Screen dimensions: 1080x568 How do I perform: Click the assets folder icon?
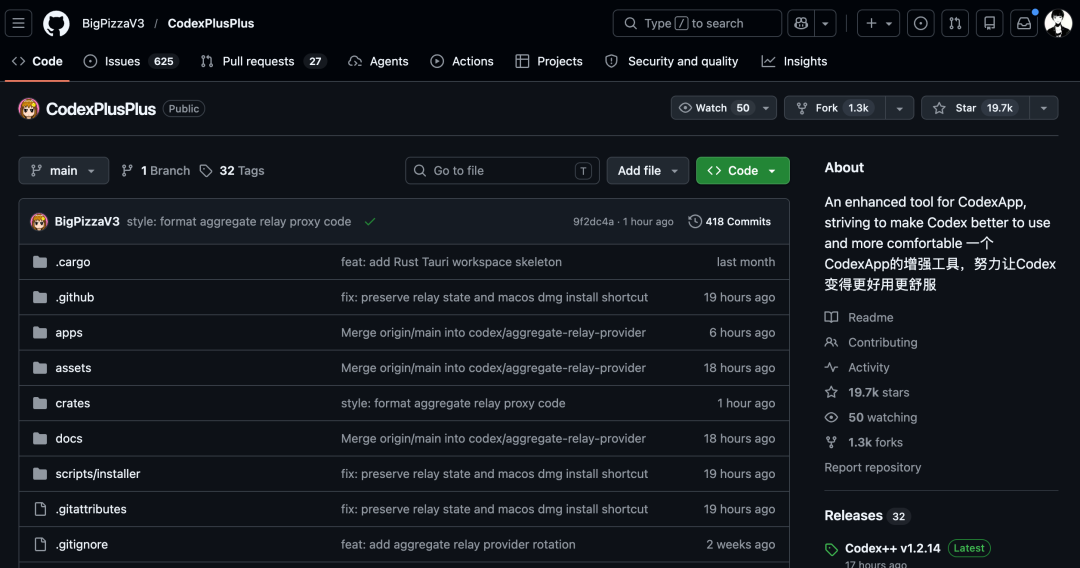point(40,368)
